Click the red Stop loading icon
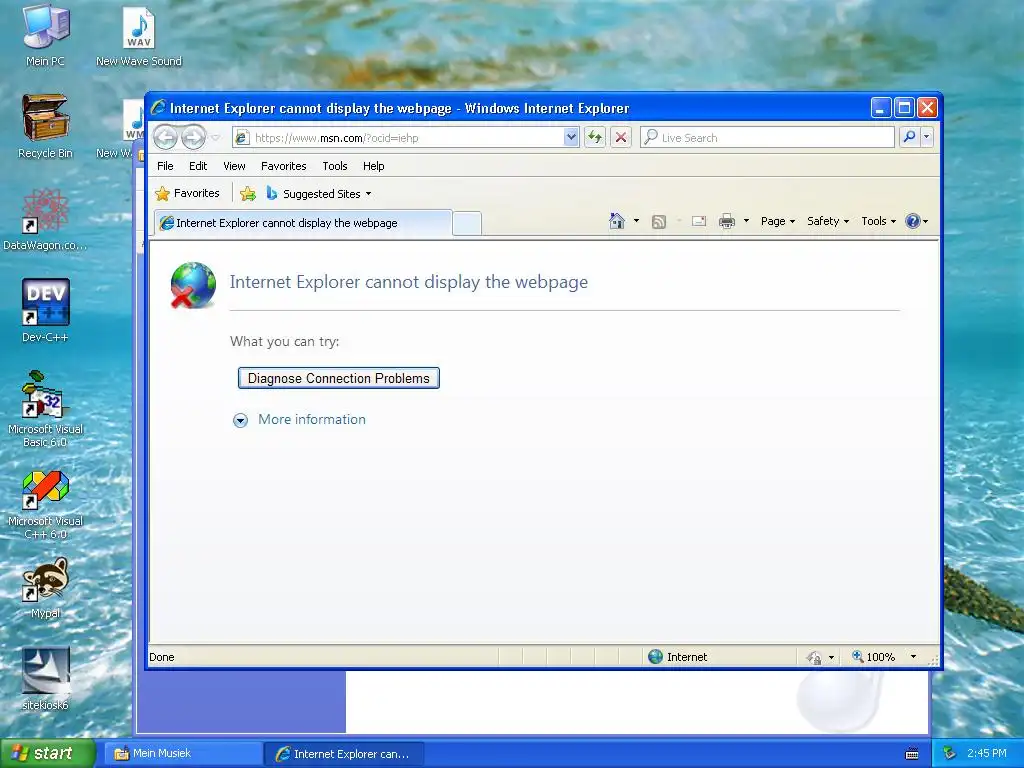 tap(621, 137)
